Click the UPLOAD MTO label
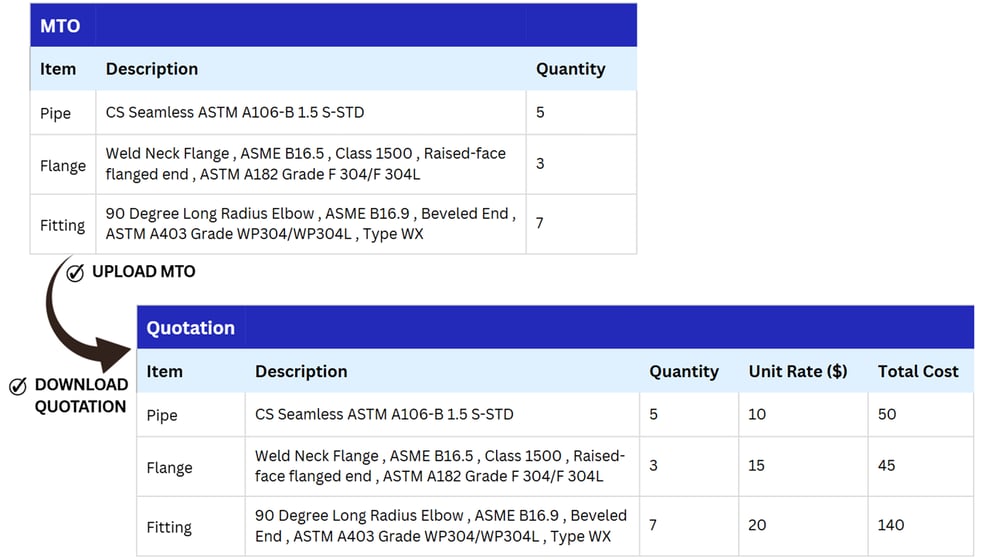This screenshot has height=560, width=985. [144, 272]
